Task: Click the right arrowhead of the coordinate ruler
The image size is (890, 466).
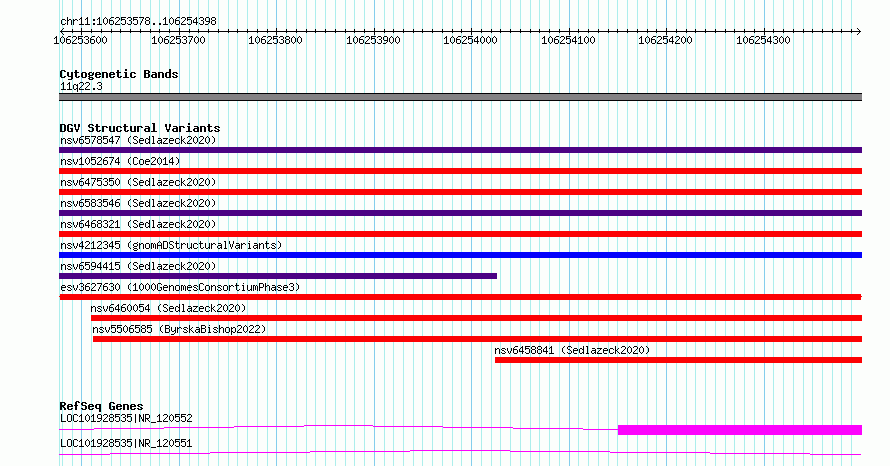Action: point(859,31)
